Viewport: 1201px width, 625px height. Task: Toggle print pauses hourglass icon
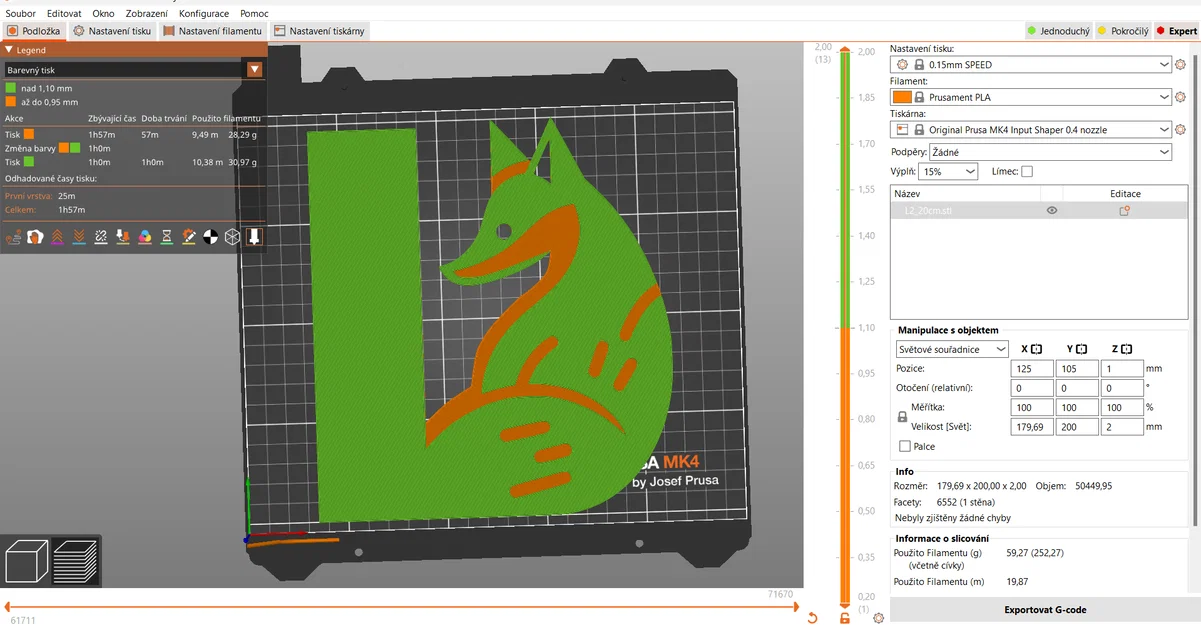click(x=167, y=237)
